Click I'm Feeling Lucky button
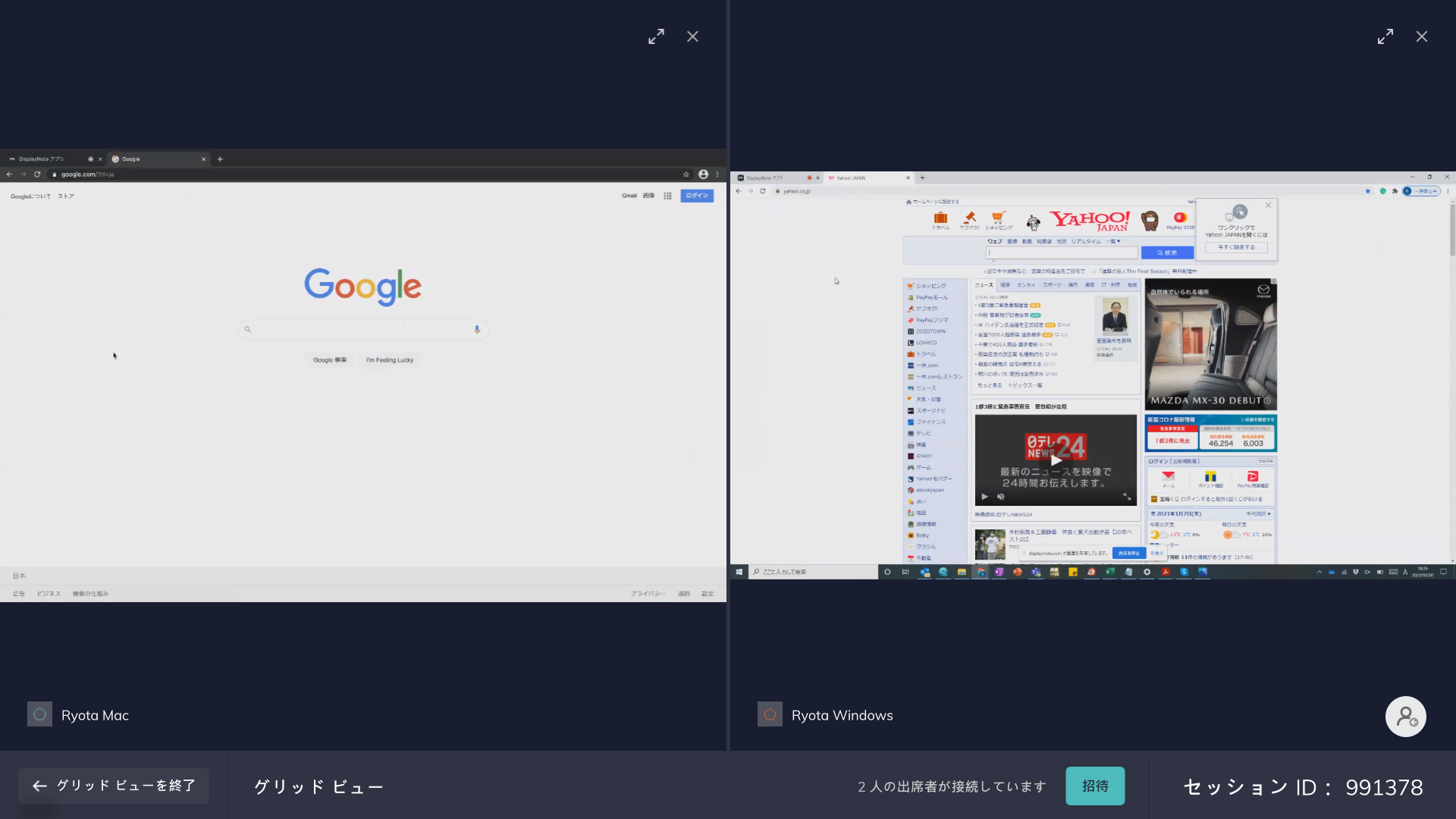 coord(390,360)
